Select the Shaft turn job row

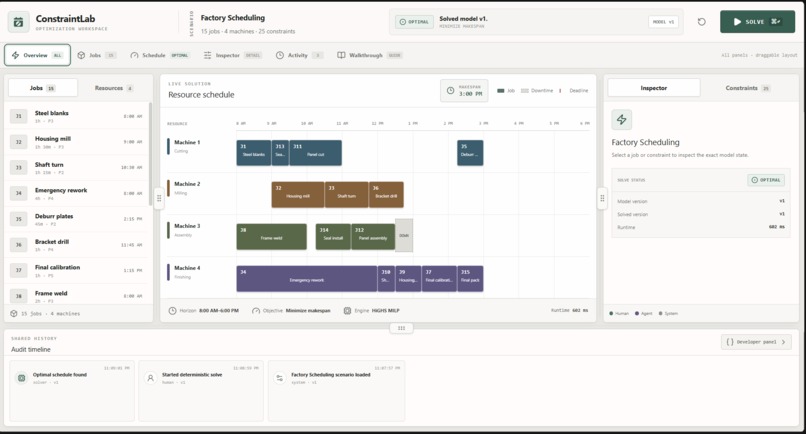point(76,168)
